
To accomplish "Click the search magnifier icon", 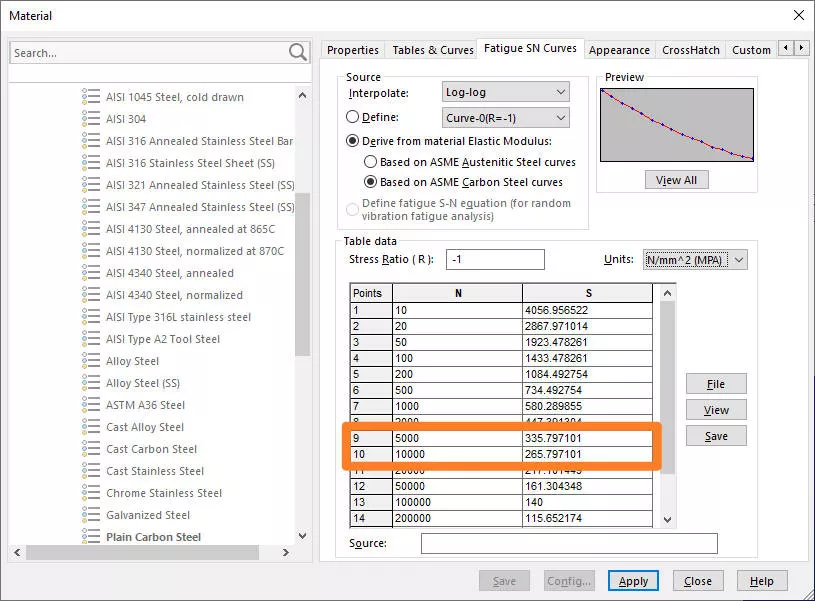I will 296,50.
